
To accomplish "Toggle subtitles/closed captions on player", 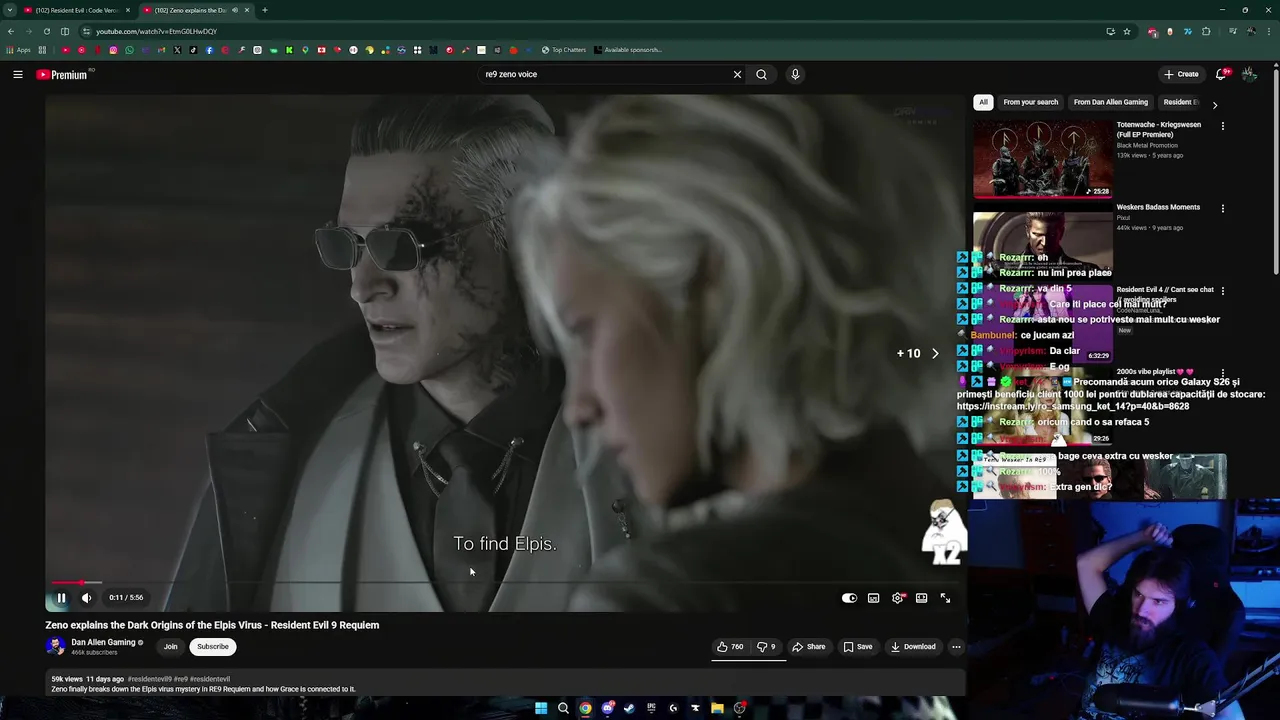I will [873, 598].
